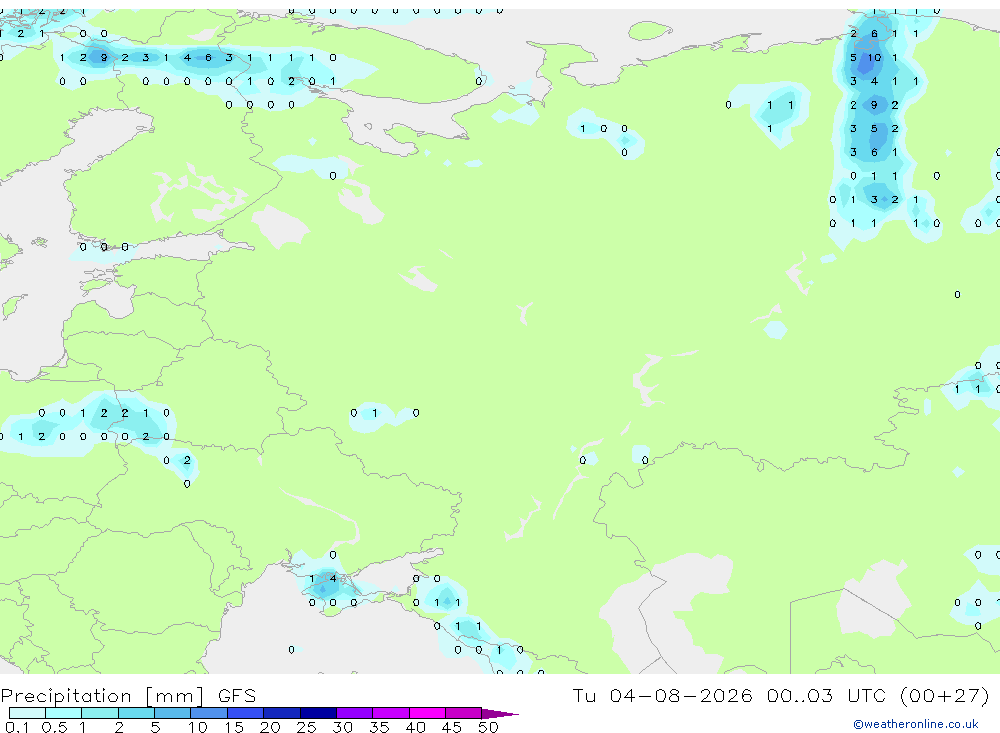Image resolution: width=1000 pixels, height=733 pixels.
Task: Click the '0.1' legend scale label
Action: click(x=17, y=727)
